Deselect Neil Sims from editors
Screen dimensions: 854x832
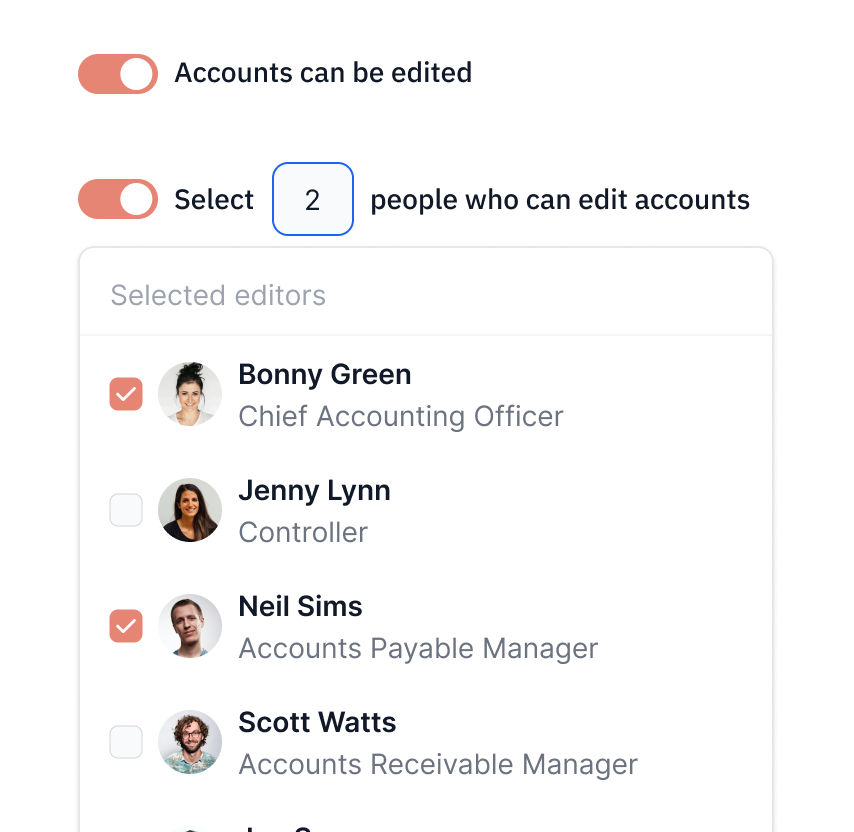click(125, 626)
